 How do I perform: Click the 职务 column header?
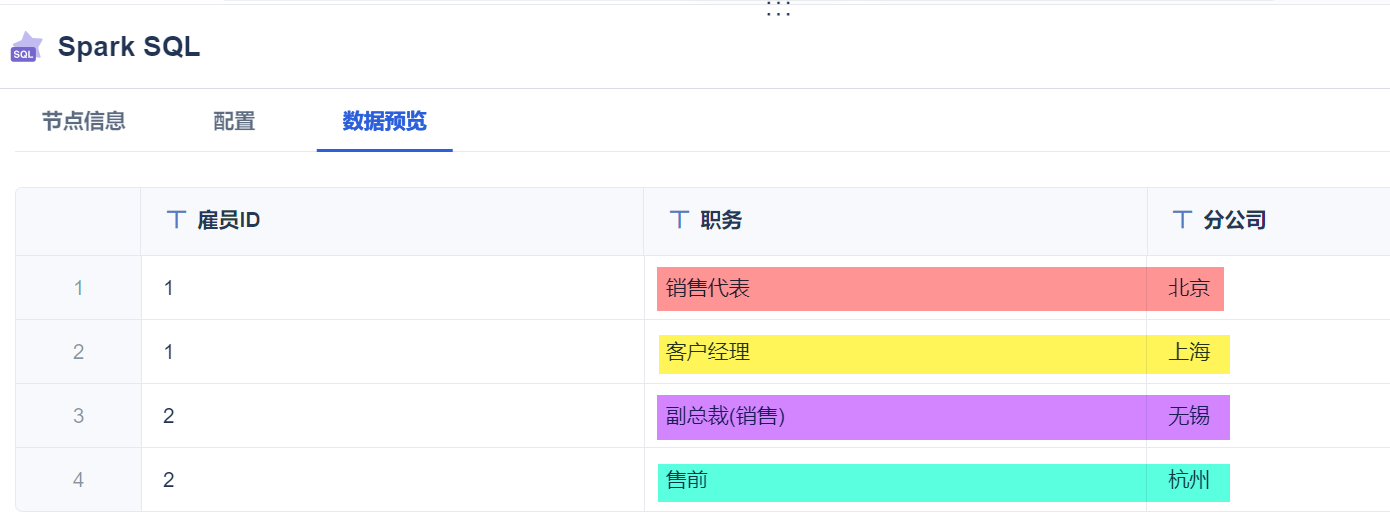tap(721, 220)
